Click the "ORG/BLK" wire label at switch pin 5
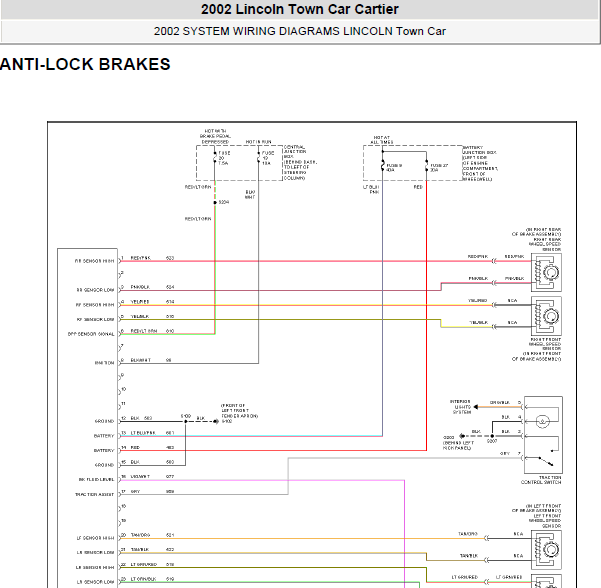 click(500, 402)
